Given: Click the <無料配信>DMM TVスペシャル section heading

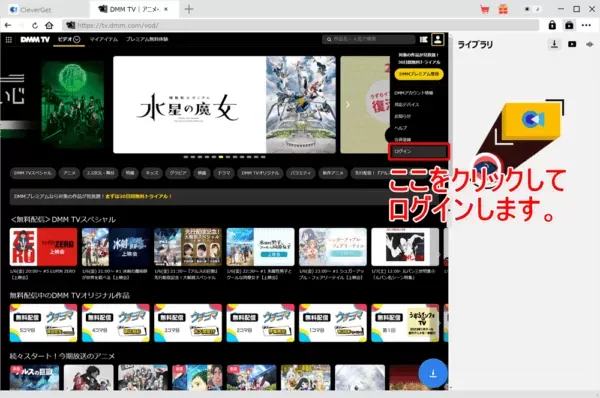Looking at the screenshot, I should (x=63, y=219).
